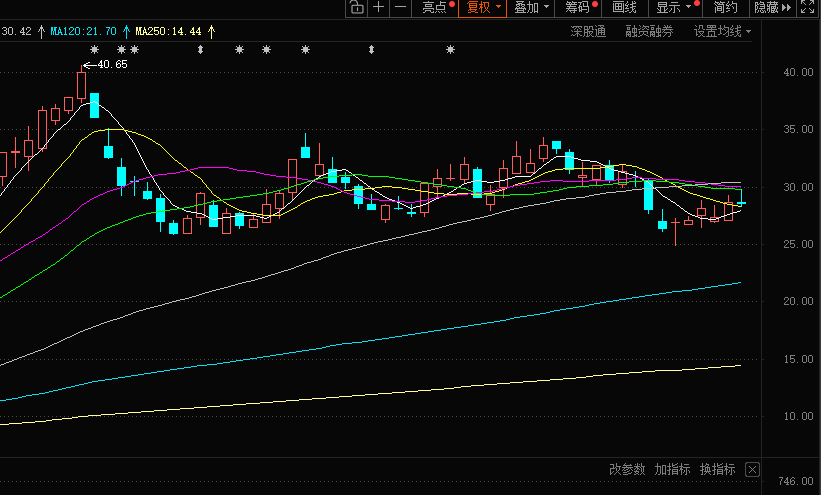Viewport: 821px width, 495px height.
Task: Click the 30.42 value in the MA legend
Action: [x=16, y=31]
